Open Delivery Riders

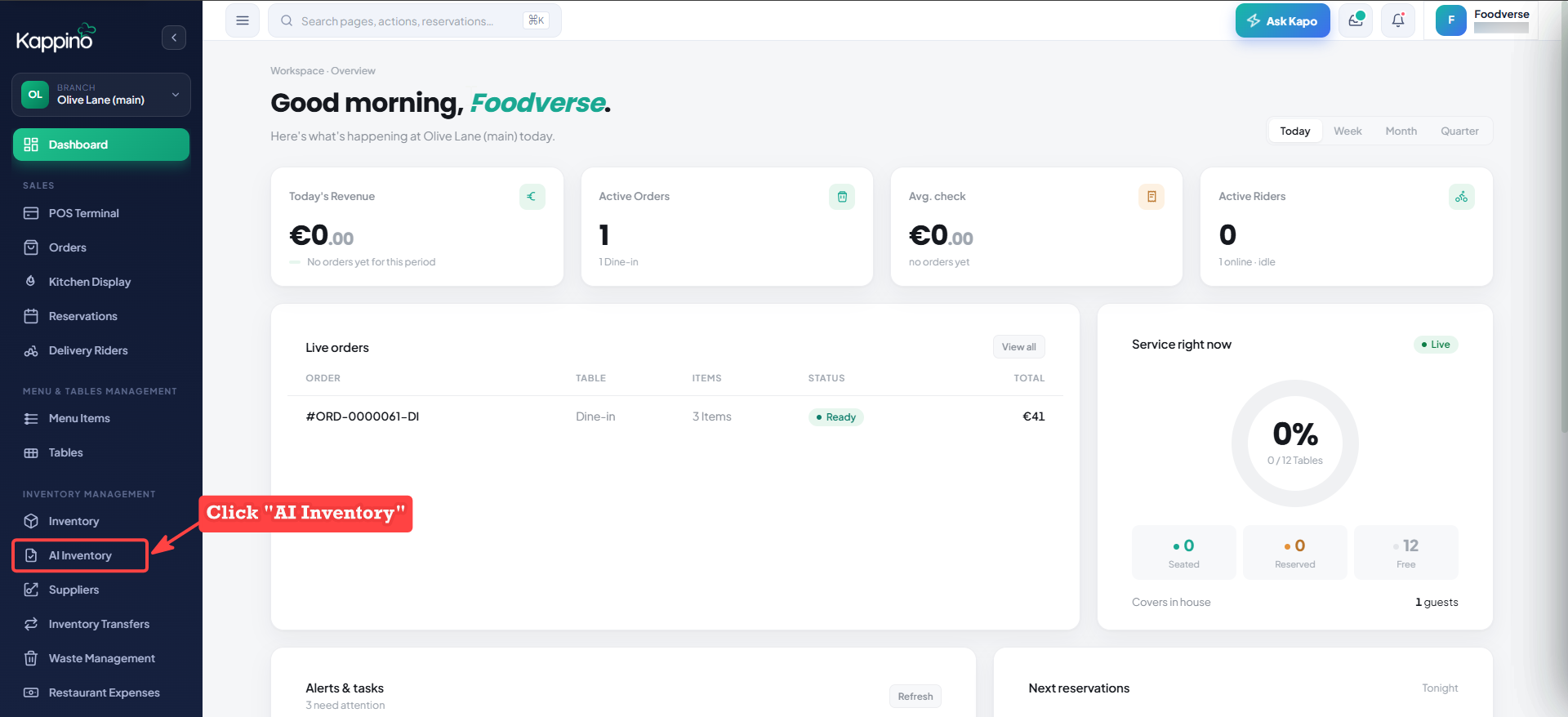[x=101, y=350]
